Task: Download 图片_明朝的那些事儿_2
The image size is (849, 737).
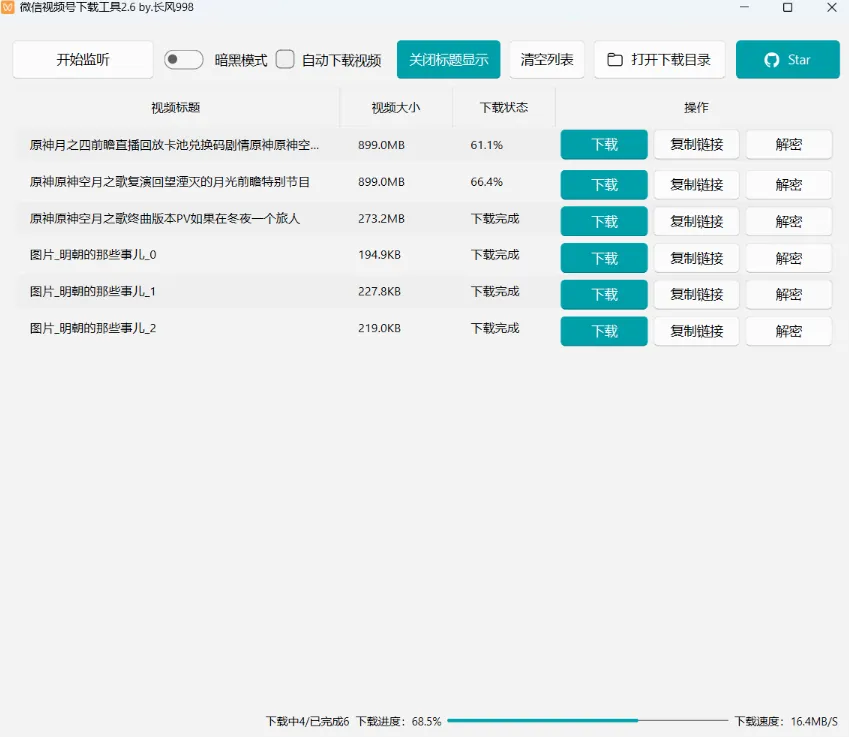Action: pos(604,331)
